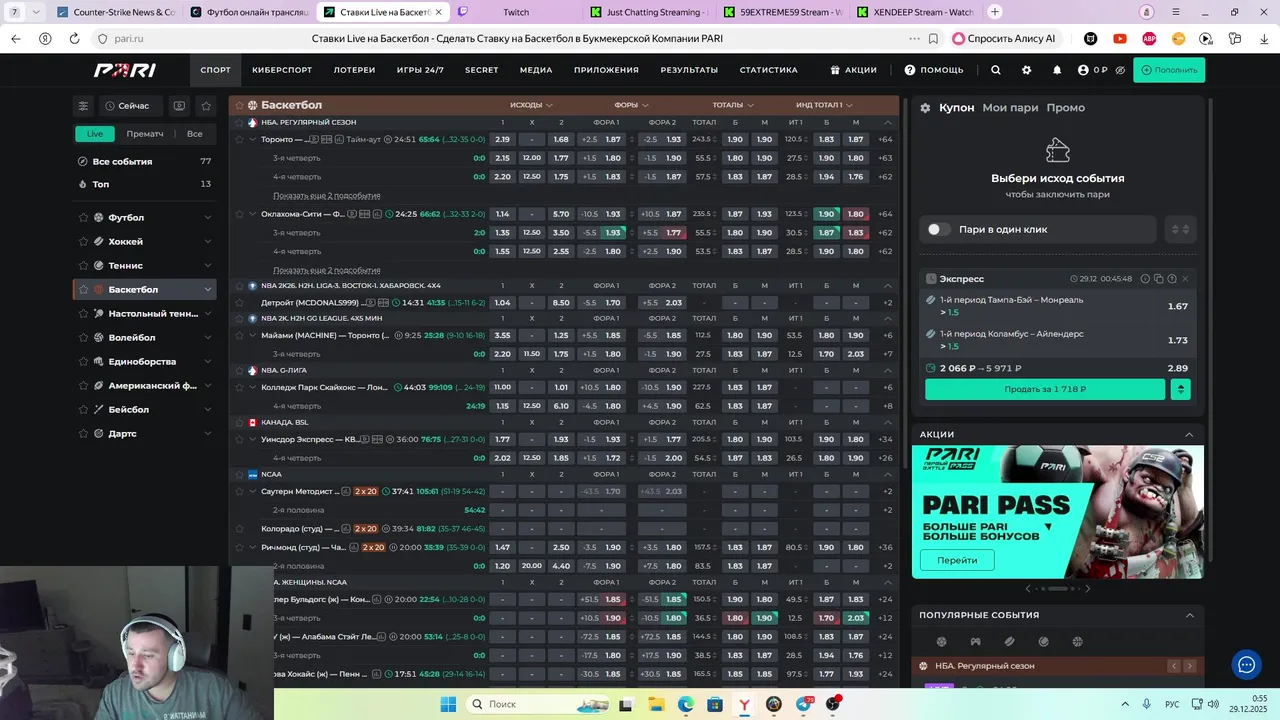Screen dimensions: 1280x720
Task: Select football icon in Популярные события
Action: pos(941,642)
